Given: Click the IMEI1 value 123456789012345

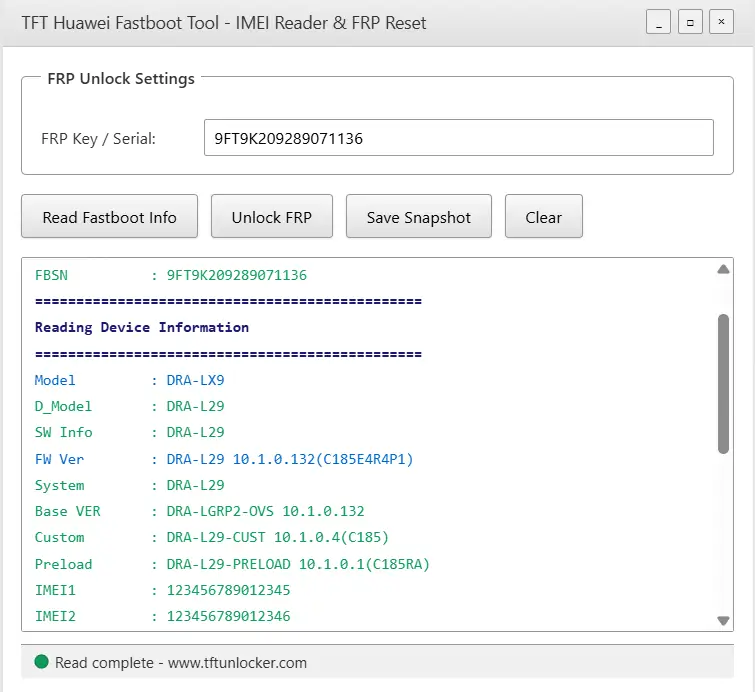Looking at the screenshot, I should coord(228,590).
